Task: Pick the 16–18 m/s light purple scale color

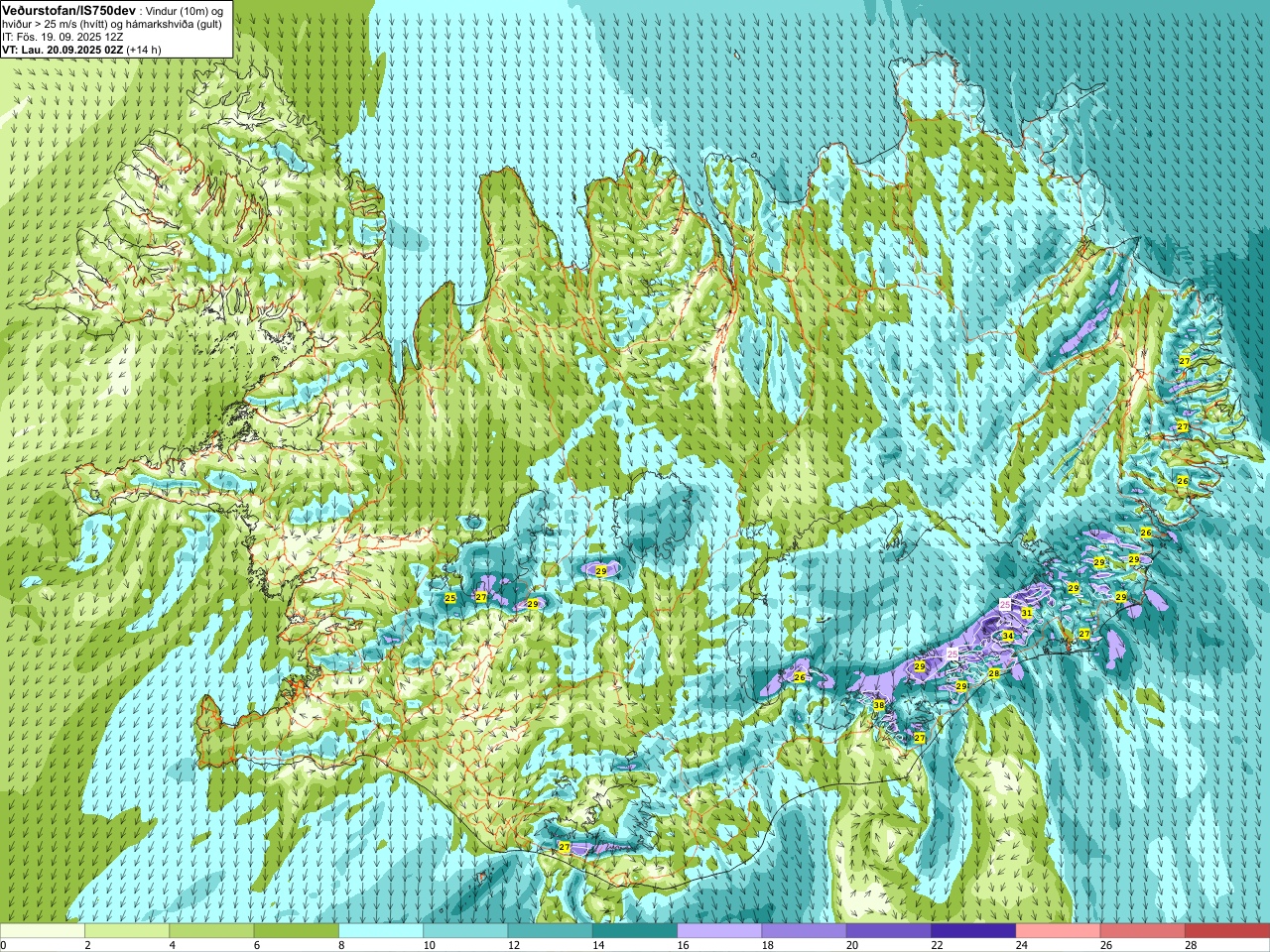Action: pyautogui.click(x=719, y=931)
